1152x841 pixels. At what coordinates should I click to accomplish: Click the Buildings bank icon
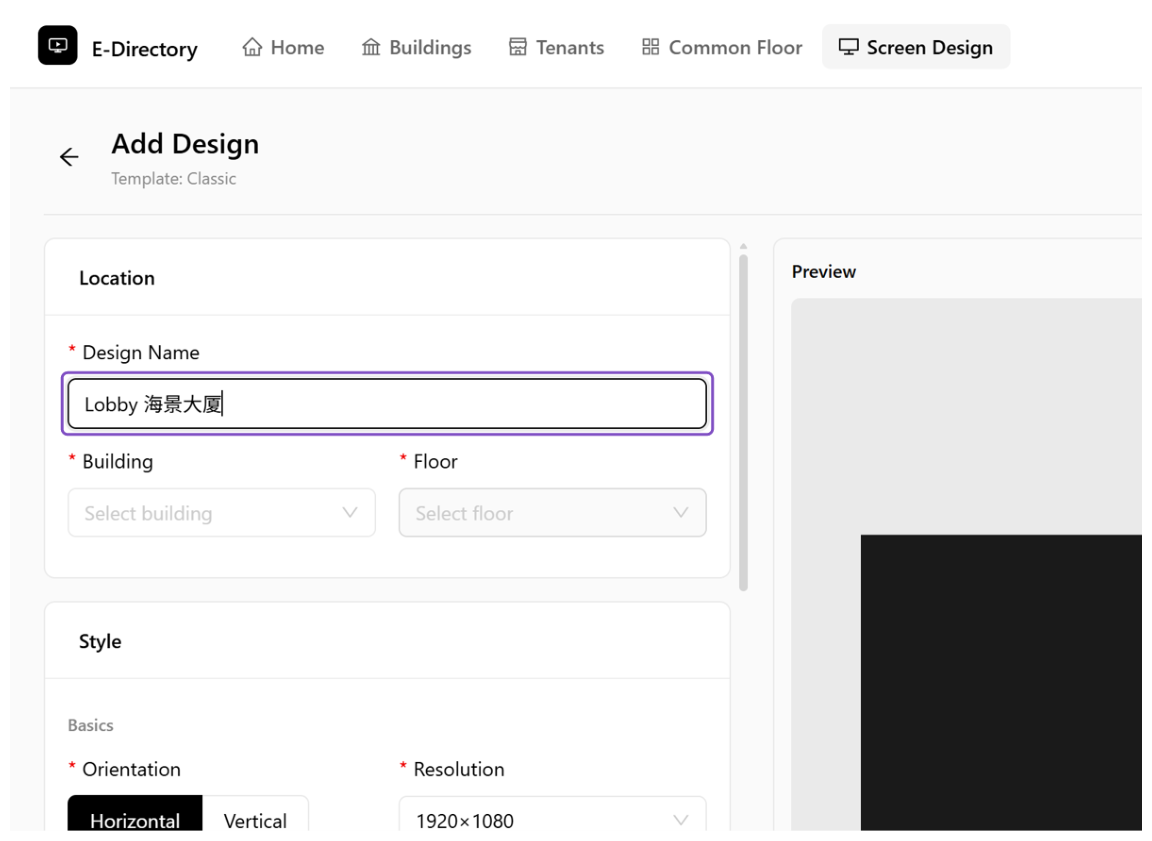coord(371,47)
